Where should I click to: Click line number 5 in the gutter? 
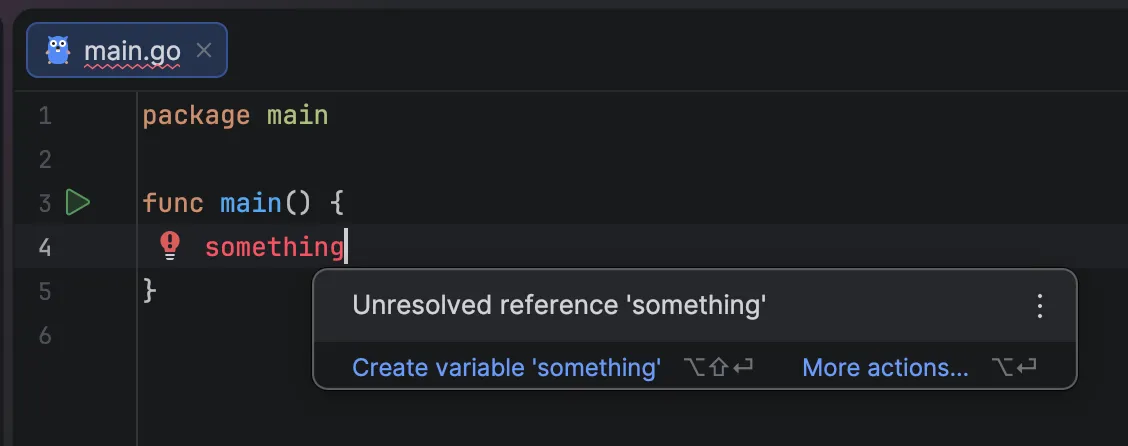pyautogui.click(x=45, y=291)
